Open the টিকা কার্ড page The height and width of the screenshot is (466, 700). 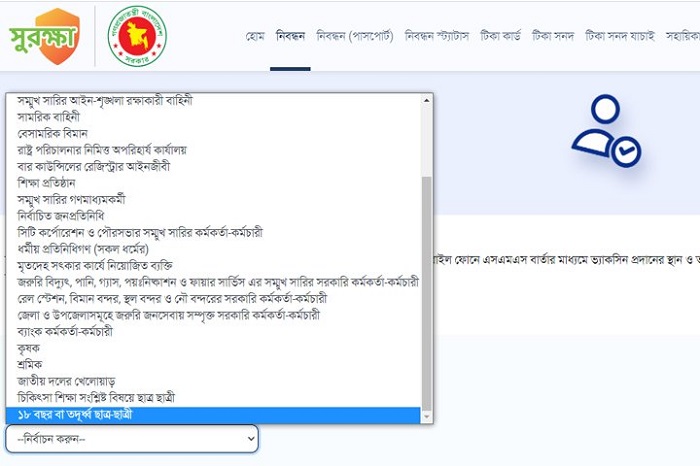tap(500, 36)
